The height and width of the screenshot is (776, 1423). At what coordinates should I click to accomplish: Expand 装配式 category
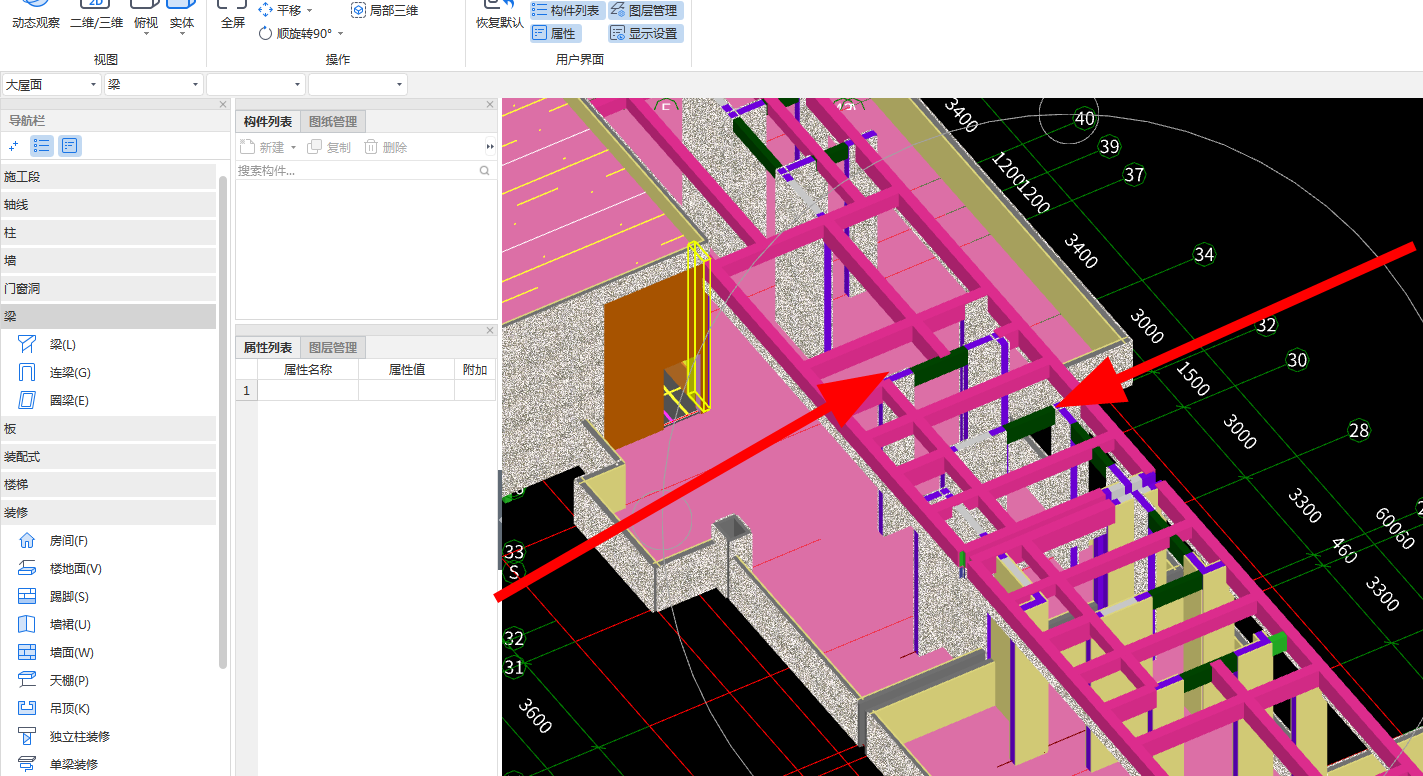point(108,457)
